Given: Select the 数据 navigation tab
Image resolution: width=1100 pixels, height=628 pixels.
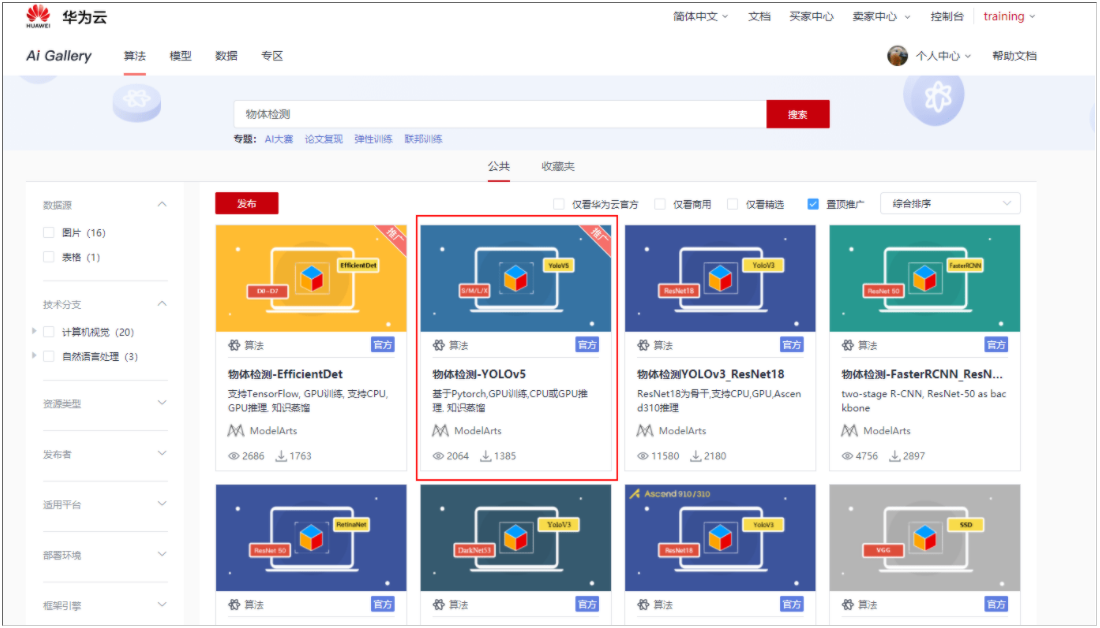Looking at the screenshot, I should click(x=226, y=56).
